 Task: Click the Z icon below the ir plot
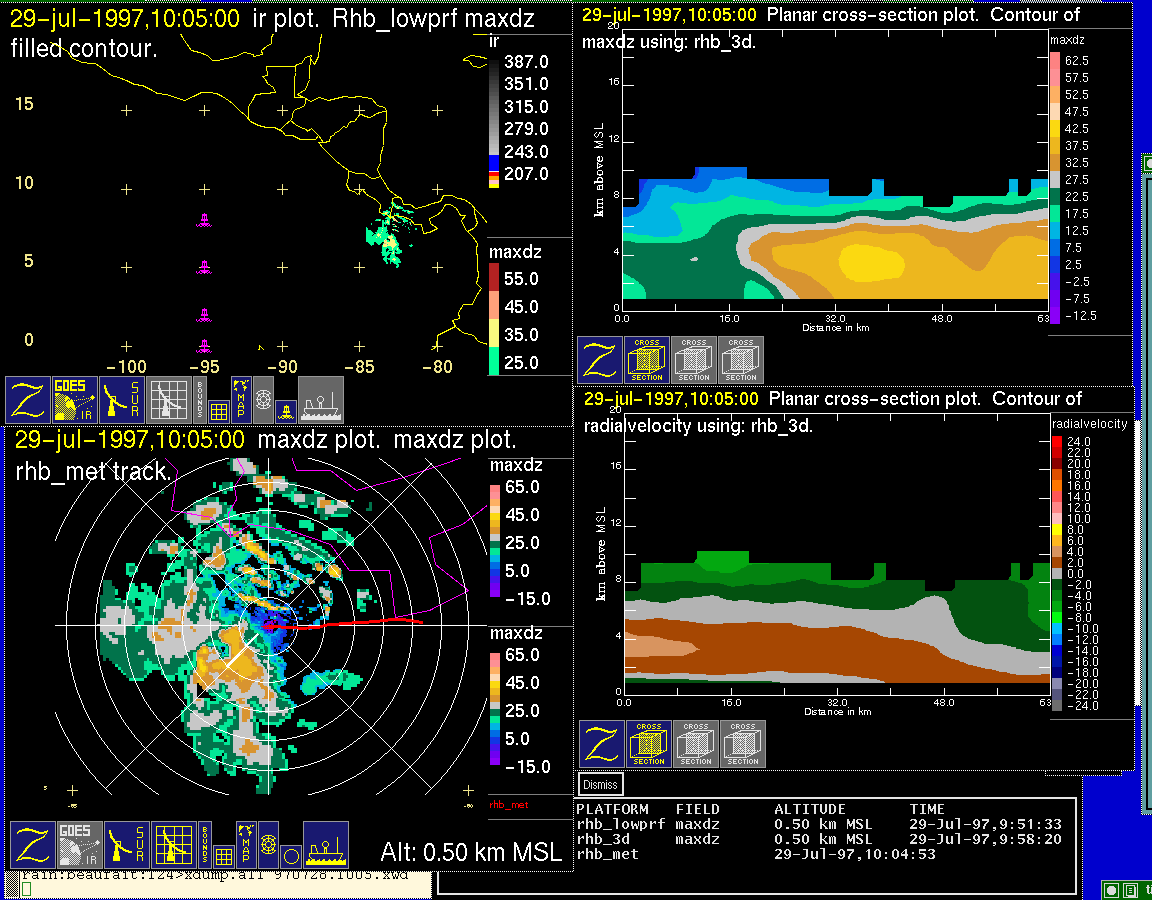pyautogui.click(x=27, y=399)
